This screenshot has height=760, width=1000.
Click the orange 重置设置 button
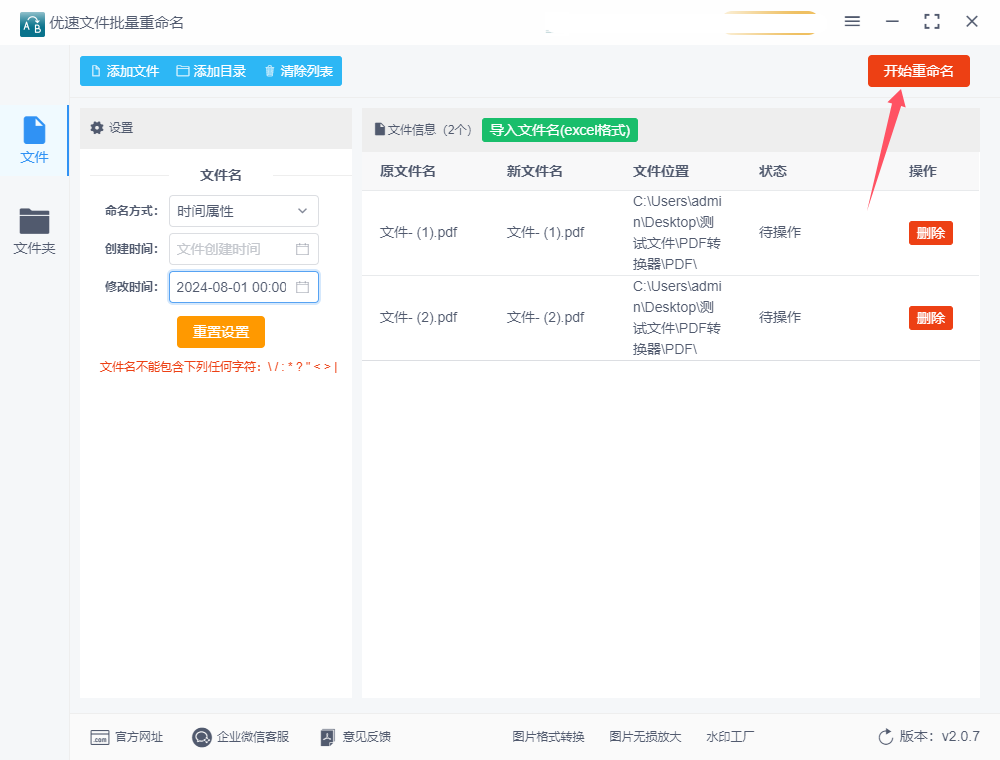tap(221, 332)
